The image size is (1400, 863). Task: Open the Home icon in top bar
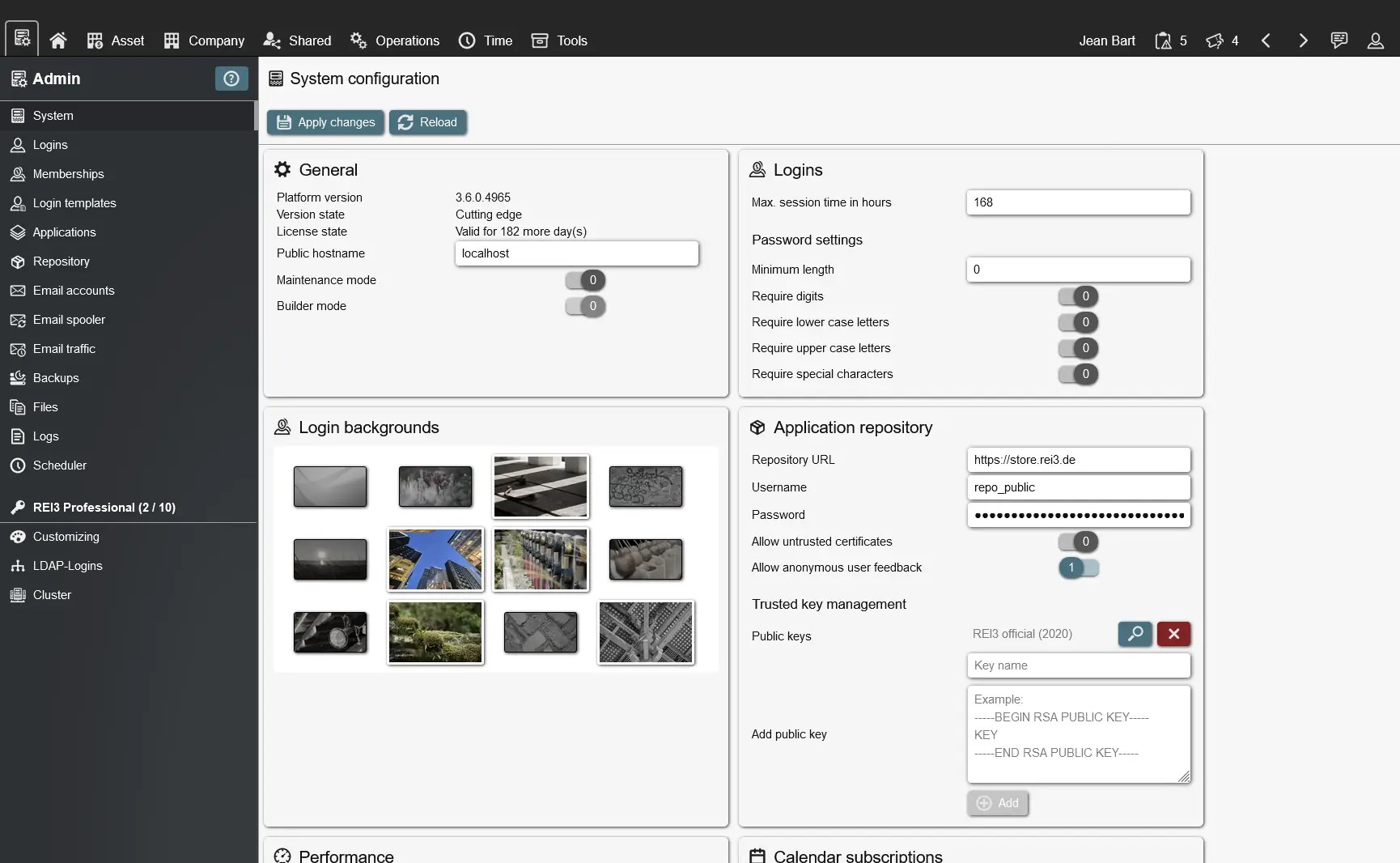tap(57, 40)
